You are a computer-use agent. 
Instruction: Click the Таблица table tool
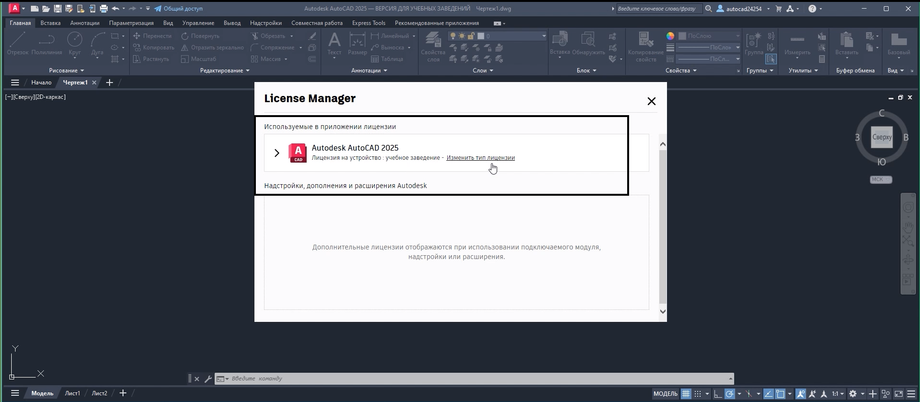(x=387, y=59)
